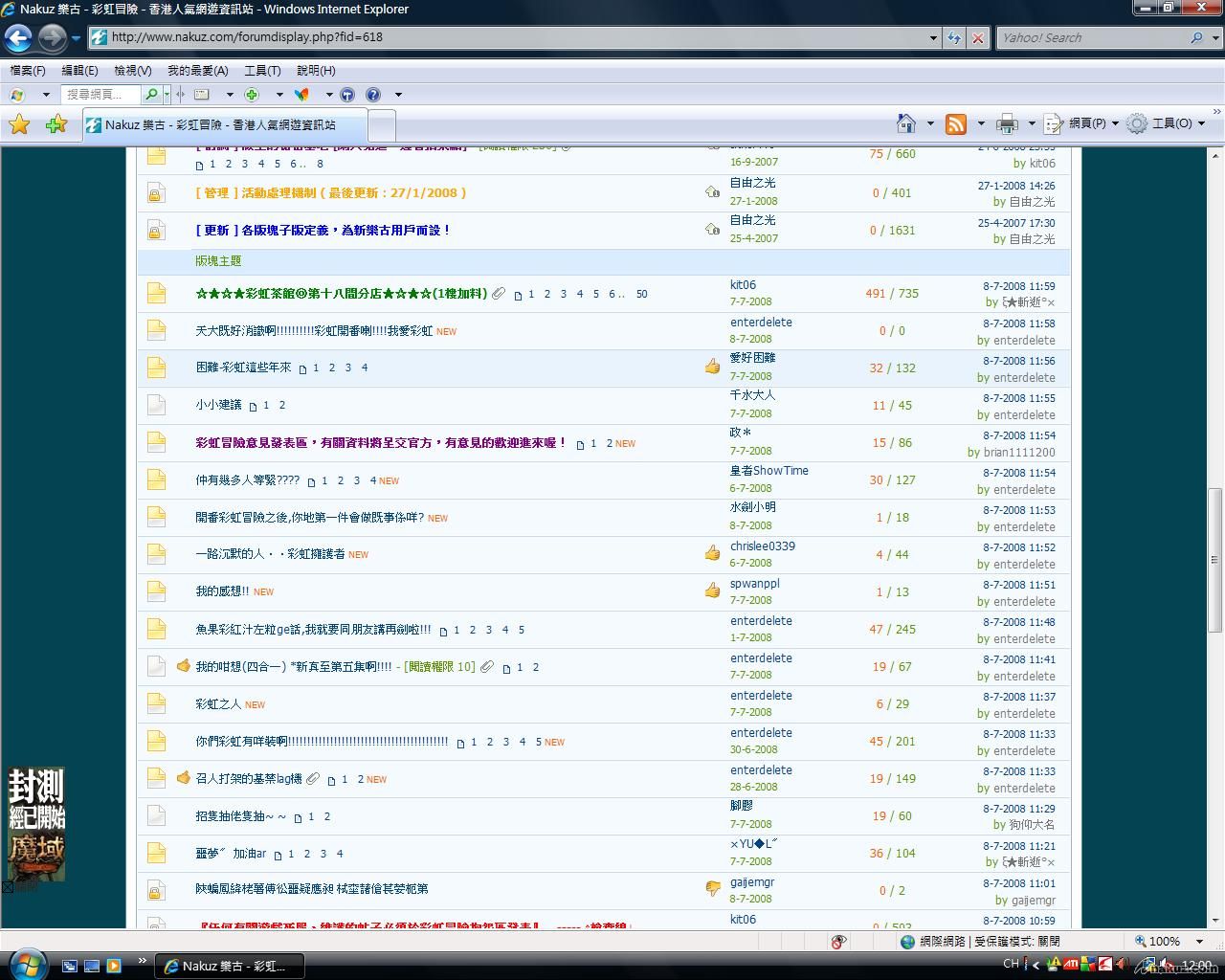Click the Yahoo! Search input box

pos(1091,38)
